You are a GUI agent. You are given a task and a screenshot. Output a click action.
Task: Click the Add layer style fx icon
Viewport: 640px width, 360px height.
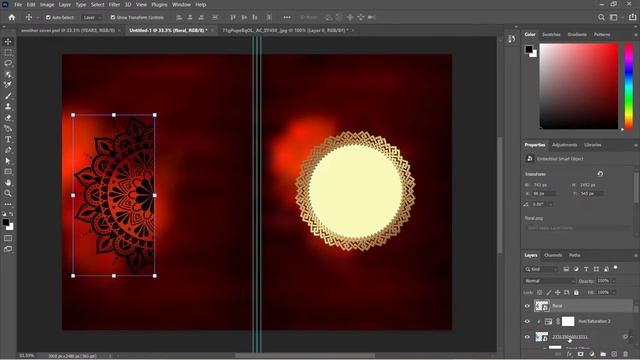(569, 354)
